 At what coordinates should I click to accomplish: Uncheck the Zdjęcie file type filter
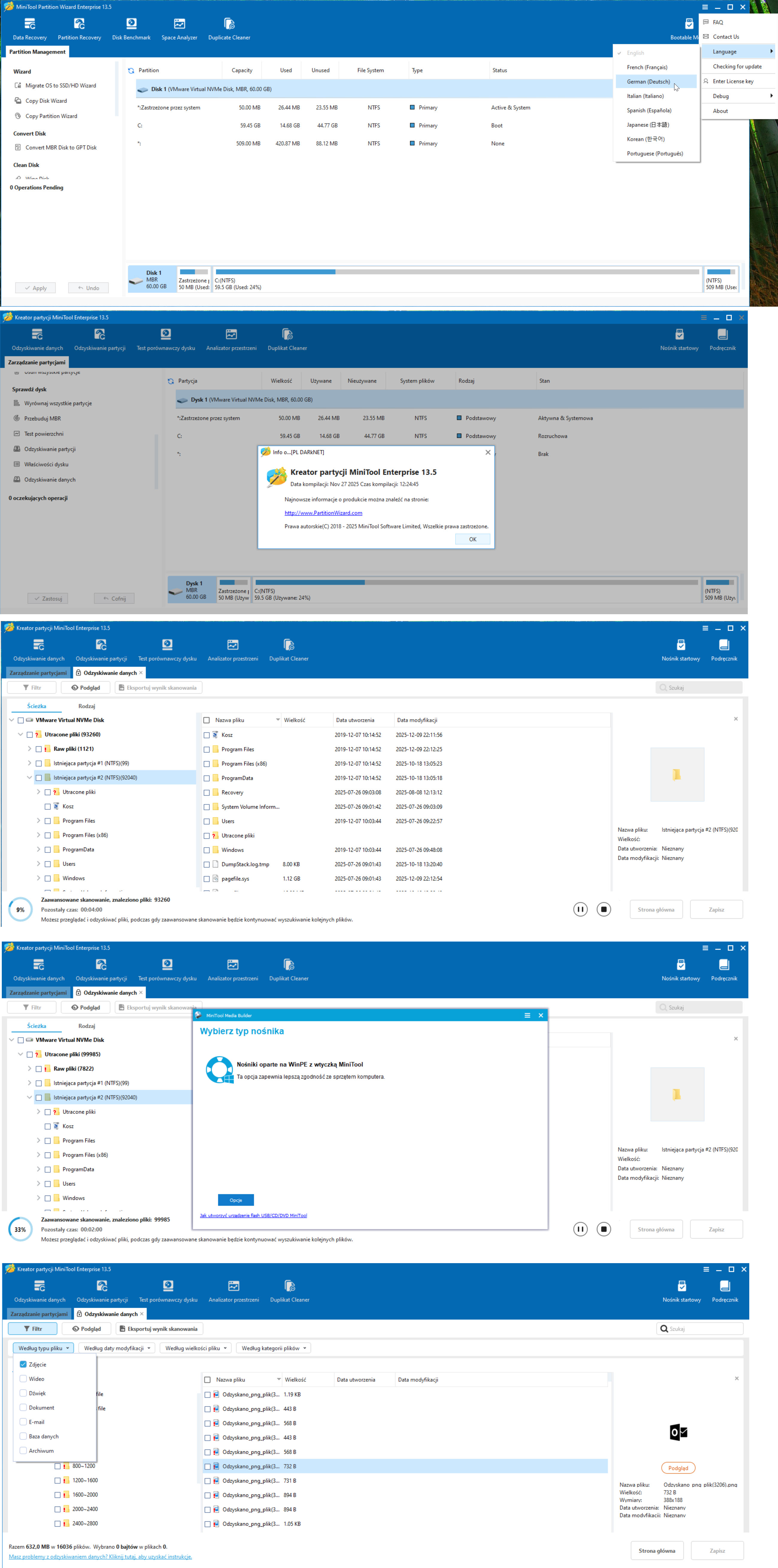pos(23,1364)
